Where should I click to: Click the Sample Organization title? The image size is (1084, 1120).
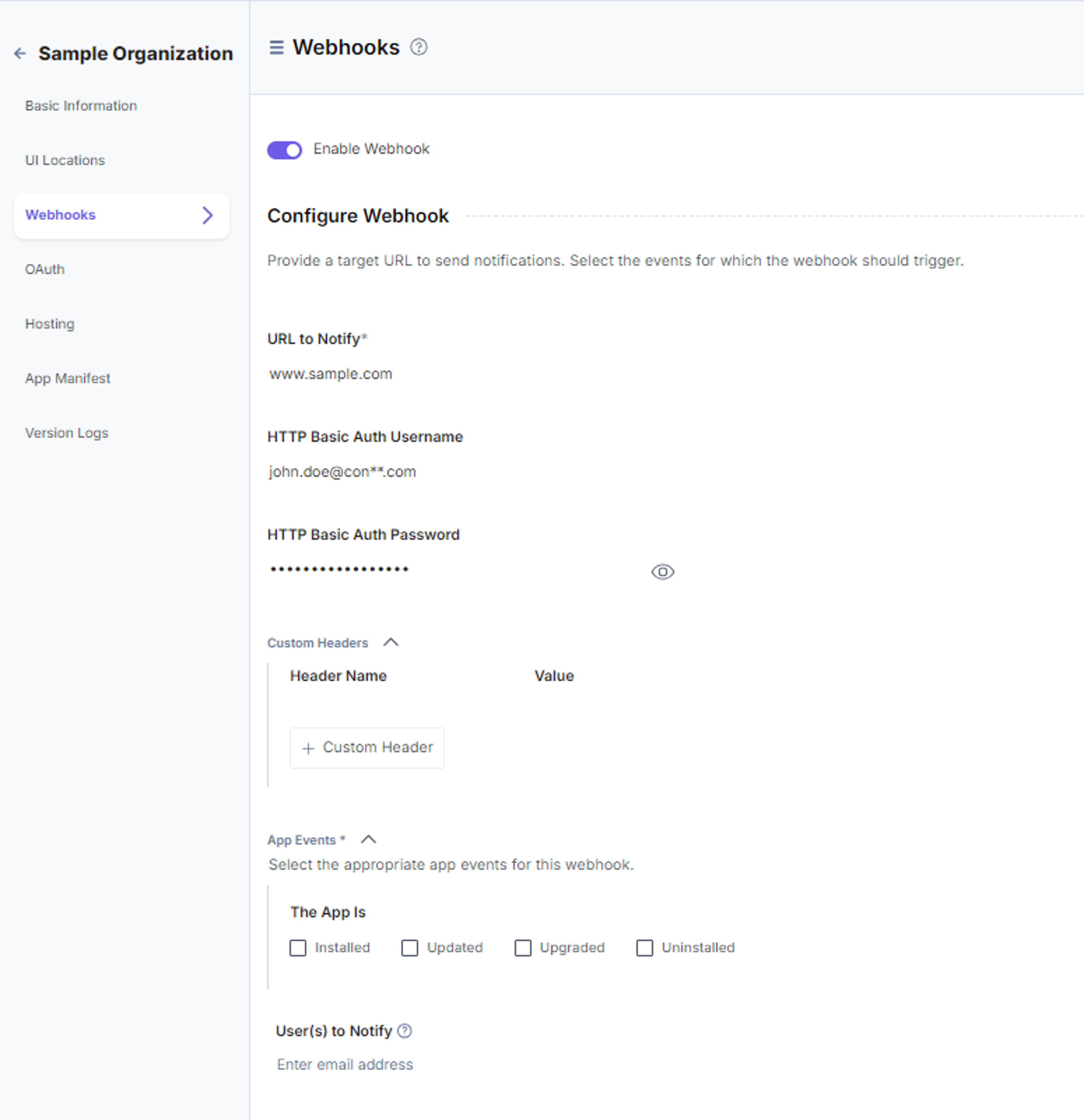coord(135,54)
